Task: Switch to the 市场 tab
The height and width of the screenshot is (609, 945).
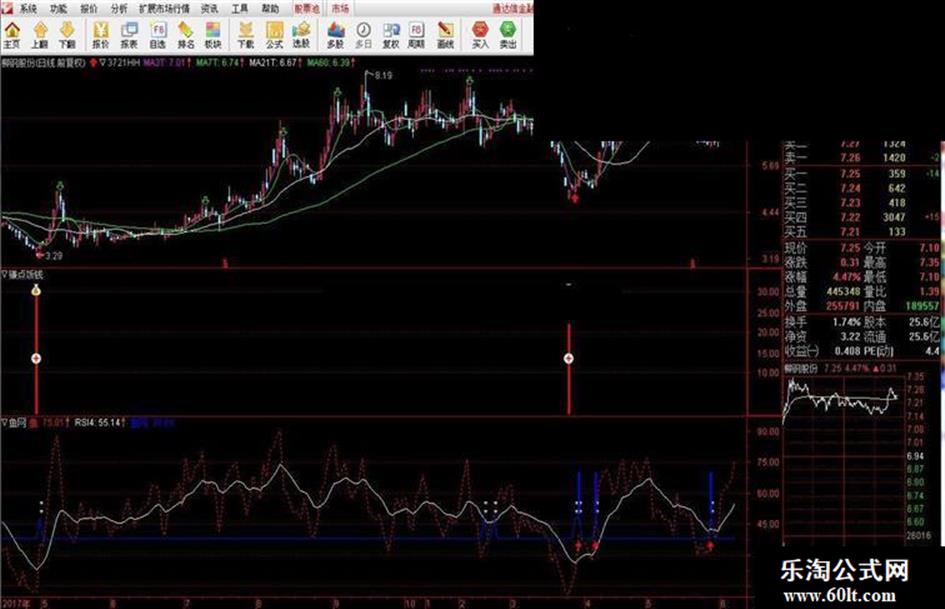Action: 340,8
